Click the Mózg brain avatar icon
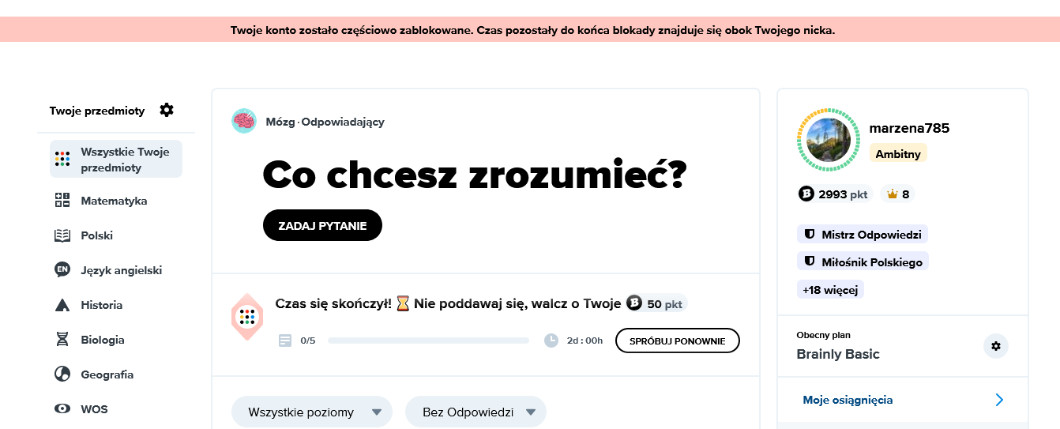The height and width of the screenshot is (429, 1060). click(244, 121)
